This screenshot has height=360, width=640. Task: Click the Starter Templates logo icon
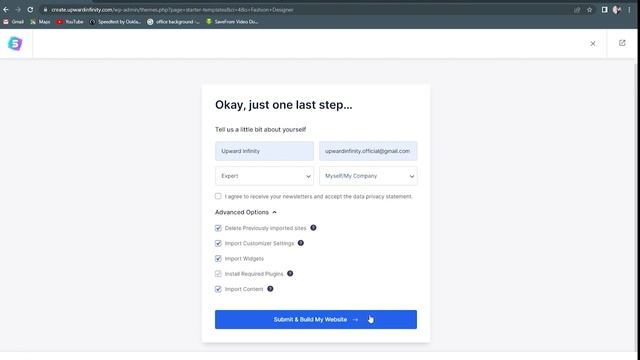pos(15,43)
